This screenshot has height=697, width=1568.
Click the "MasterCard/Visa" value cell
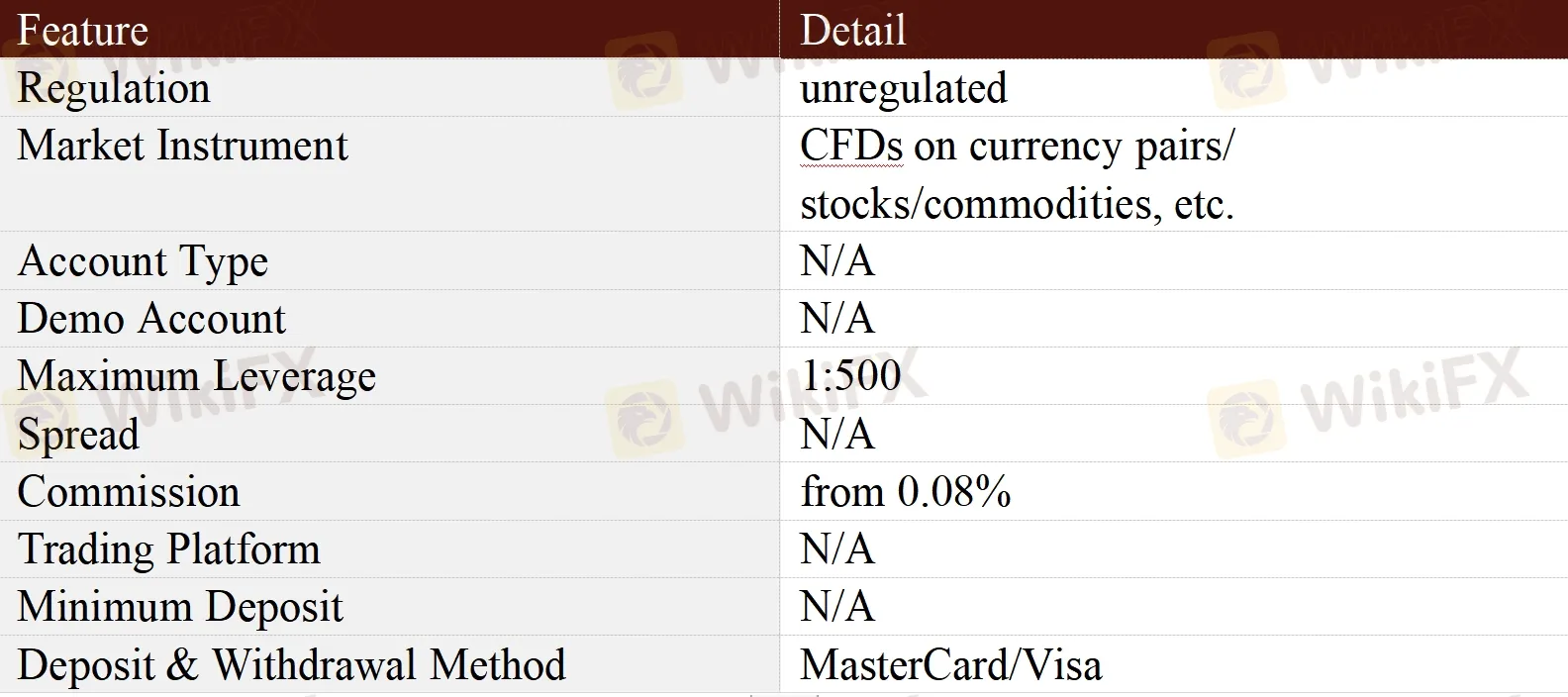point(950,664)
